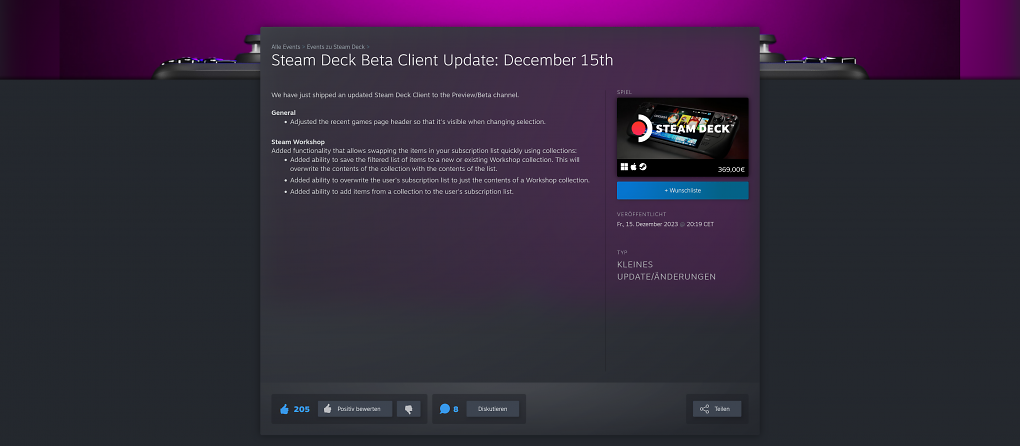Screen dimensions: 1020x446
Task: Open discussions via 'Diskutieren' button
Action: click(x=492, y=409)
